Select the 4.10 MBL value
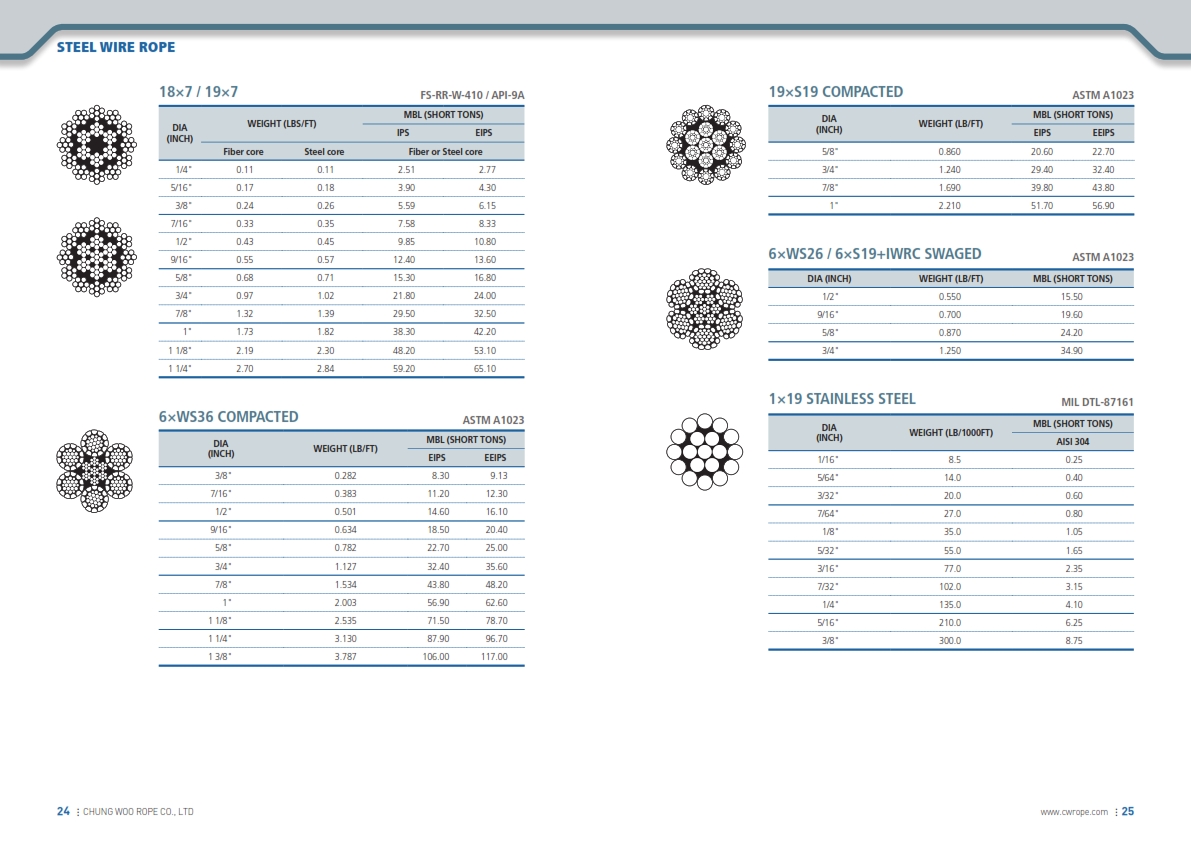 point(1074,605)
